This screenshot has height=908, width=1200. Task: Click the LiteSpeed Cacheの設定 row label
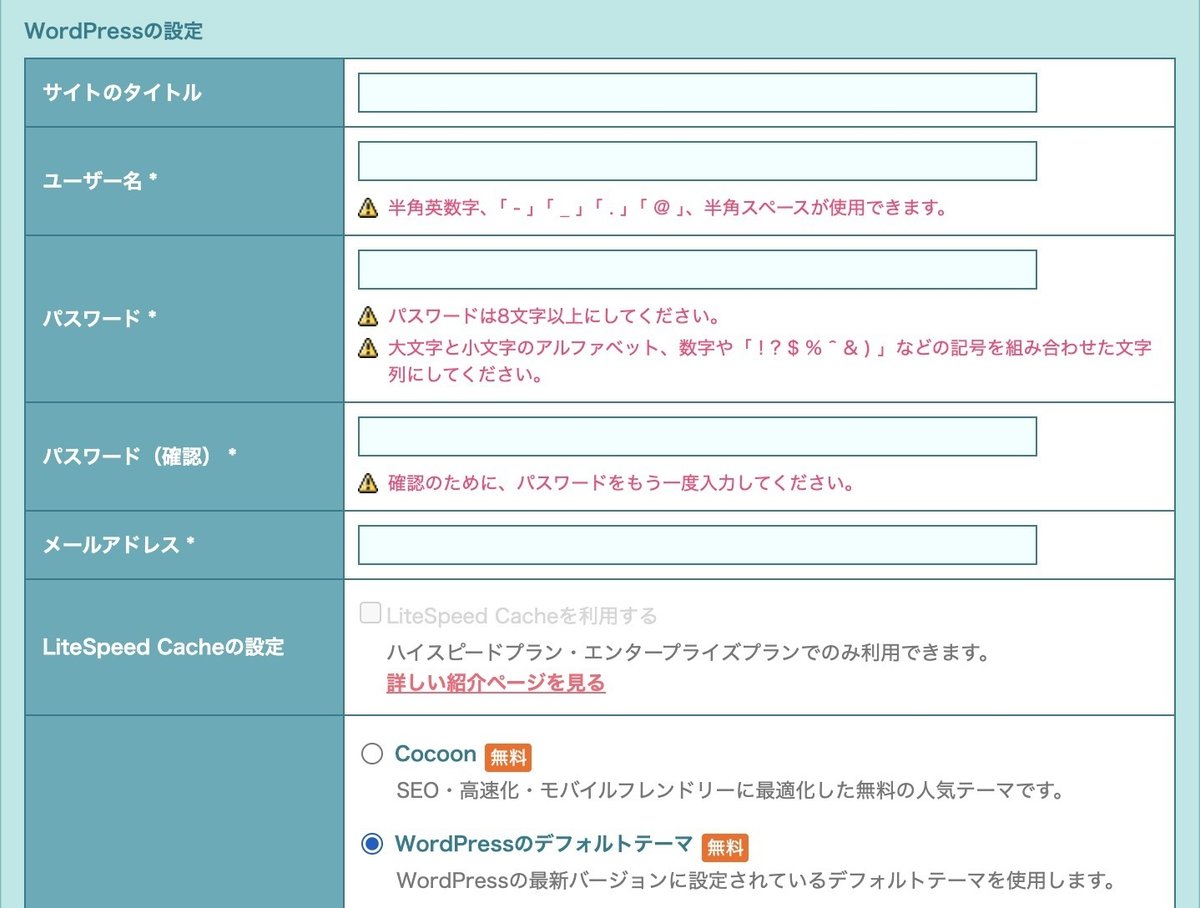164,647
